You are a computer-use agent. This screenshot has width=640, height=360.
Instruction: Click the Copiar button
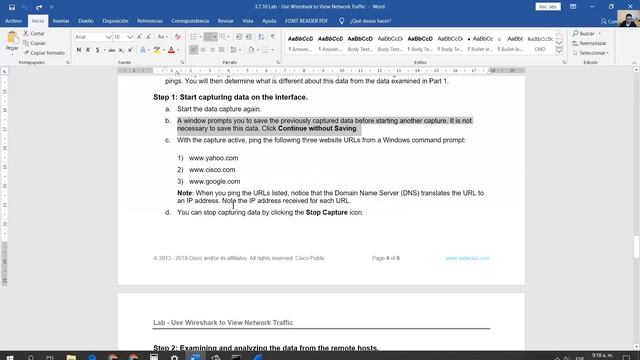[34, 43]
